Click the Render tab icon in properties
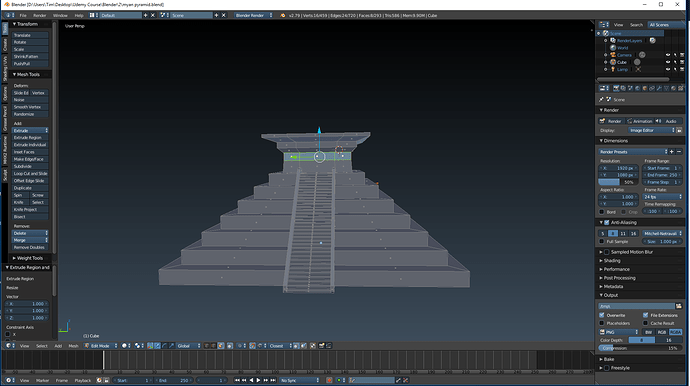The width and height of the screenshot is (690, 386). pyautogui.click(x=616, y=88)
